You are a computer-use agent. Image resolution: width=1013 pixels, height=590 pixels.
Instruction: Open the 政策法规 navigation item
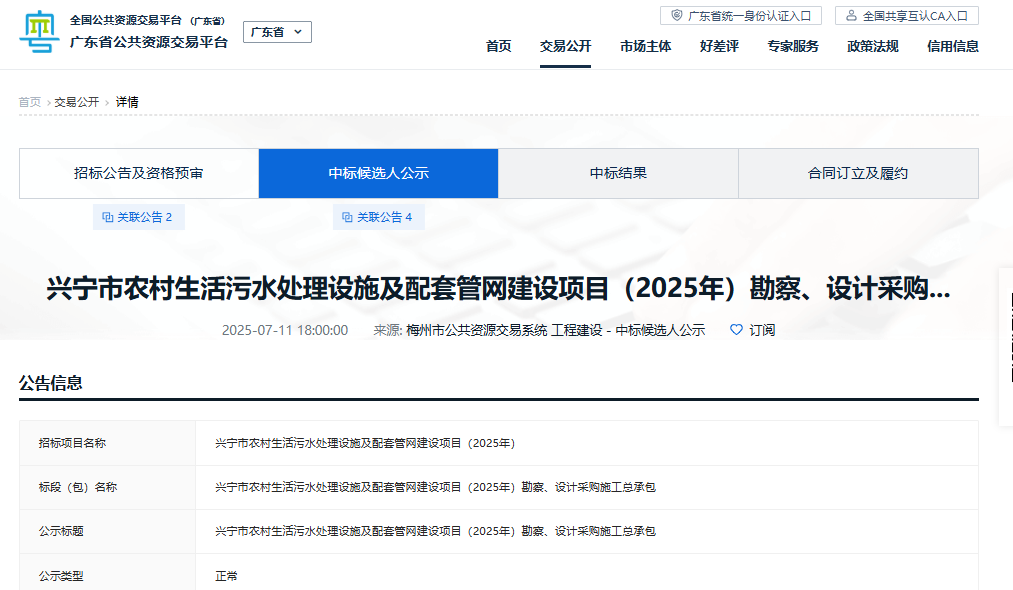pos(873,47)
